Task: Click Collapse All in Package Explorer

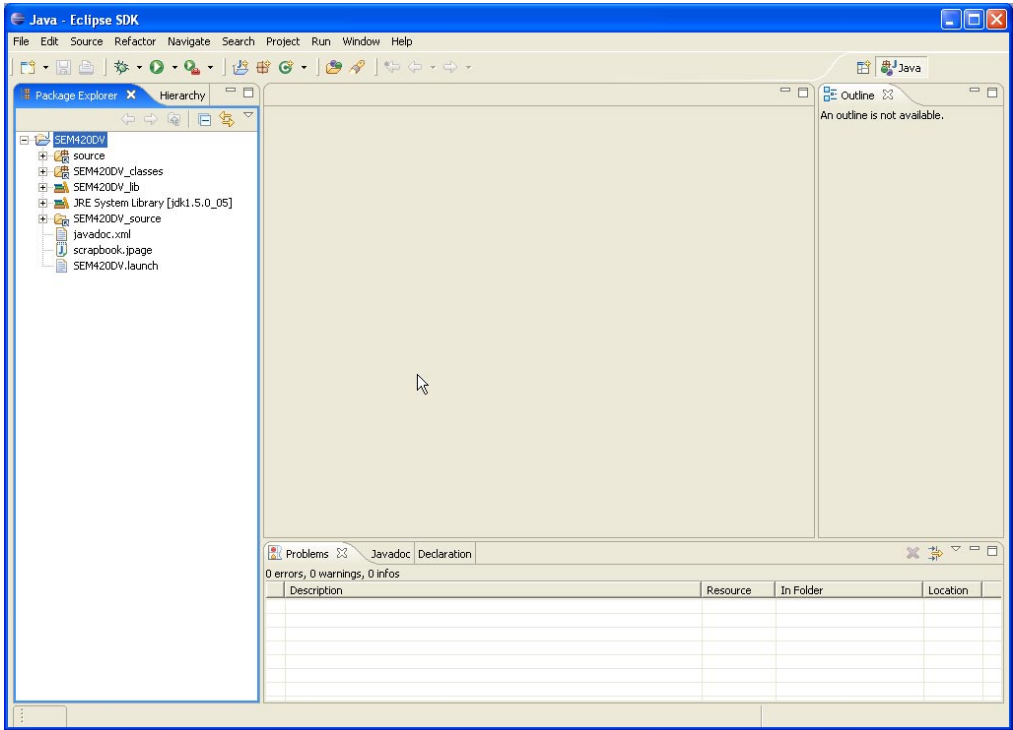Action: point(205,118)
